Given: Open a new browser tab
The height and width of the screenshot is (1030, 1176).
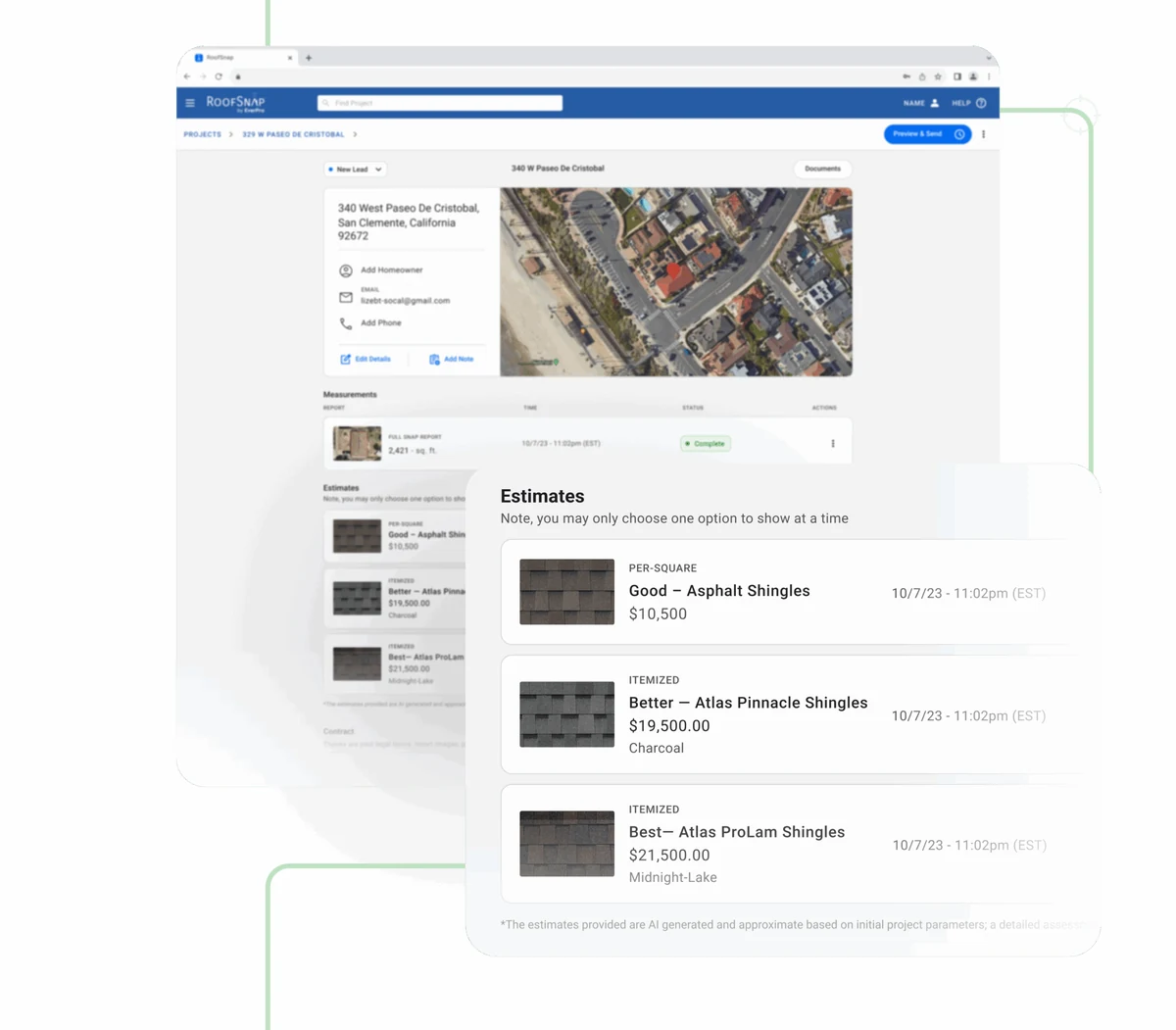Looking at the screenshot, I should [x=308, y=57].
